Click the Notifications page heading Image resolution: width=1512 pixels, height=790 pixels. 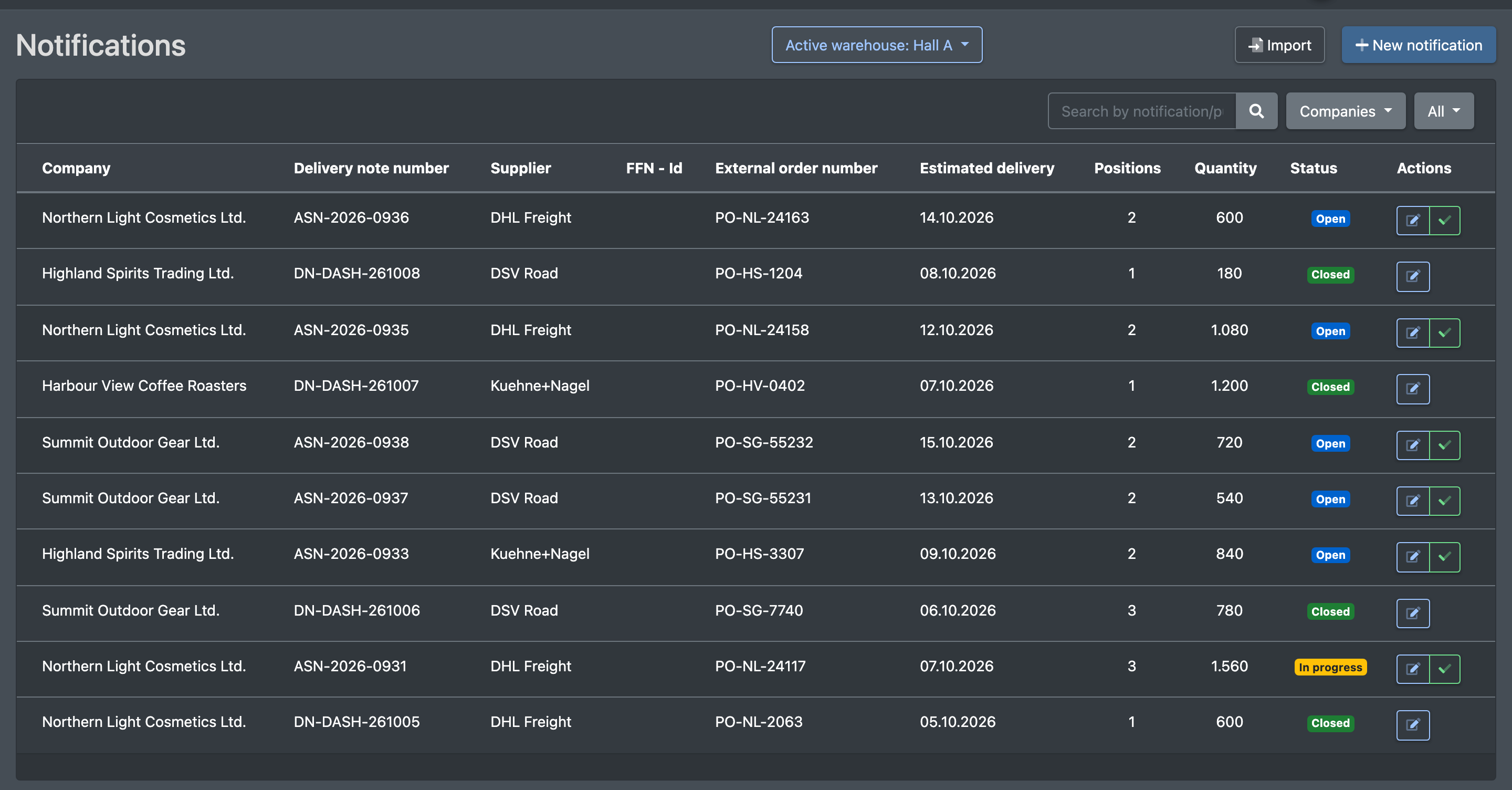pyautogui.click(x=100, y=45)
